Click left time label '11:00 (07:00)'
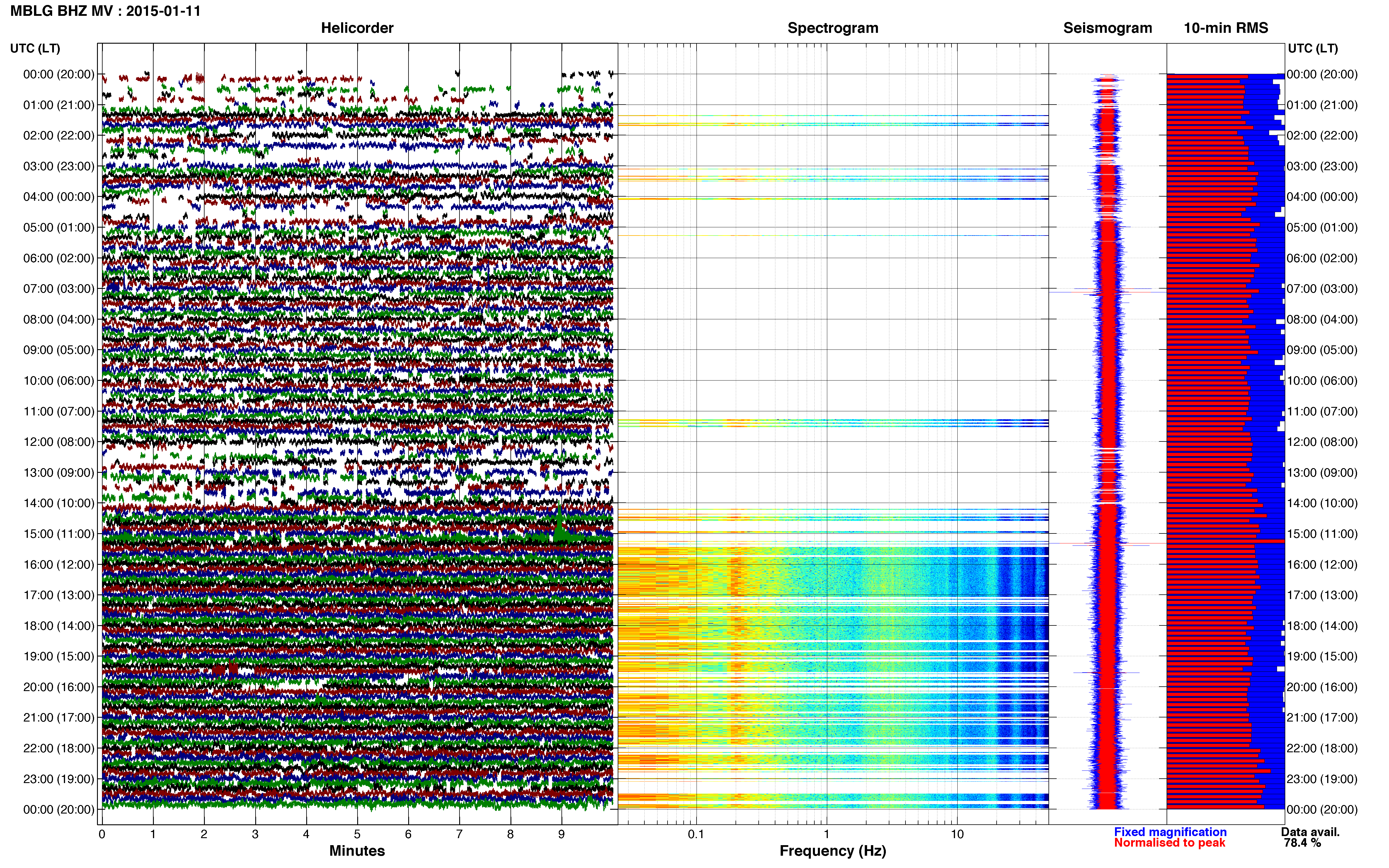 pyautogui.click(x=59, y=411)
